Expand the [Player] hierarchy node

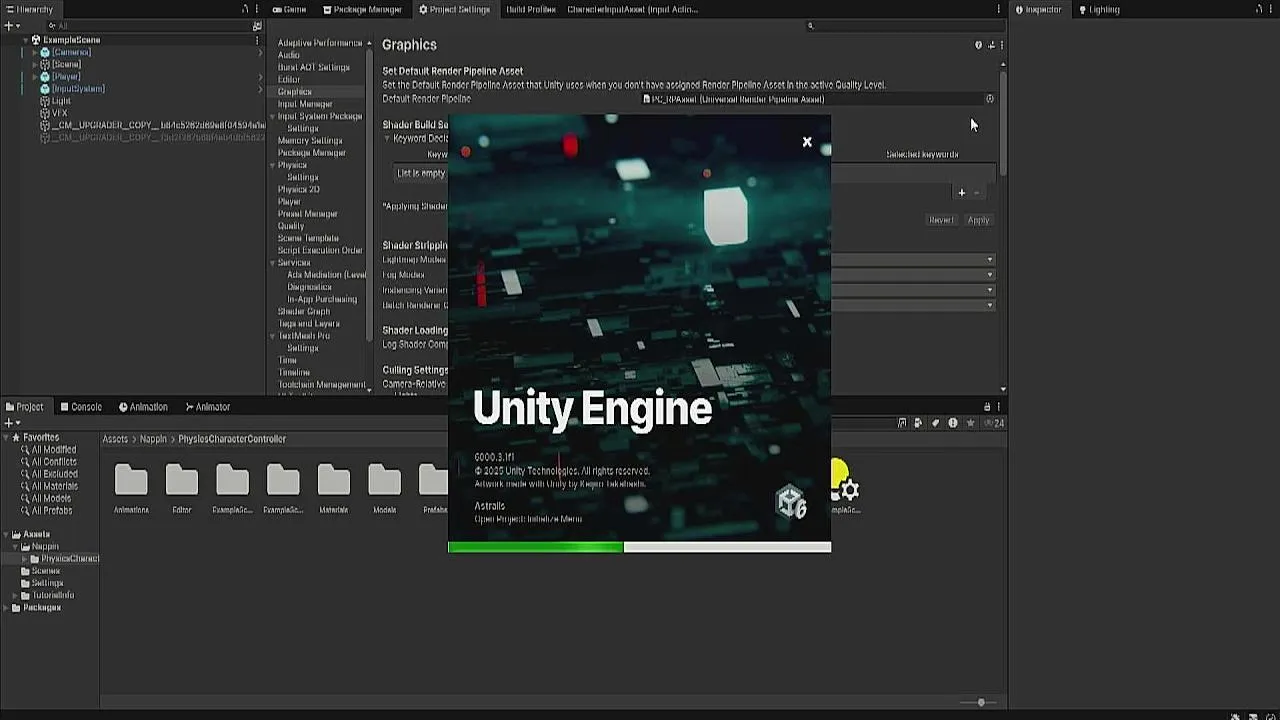pos(35,76)
